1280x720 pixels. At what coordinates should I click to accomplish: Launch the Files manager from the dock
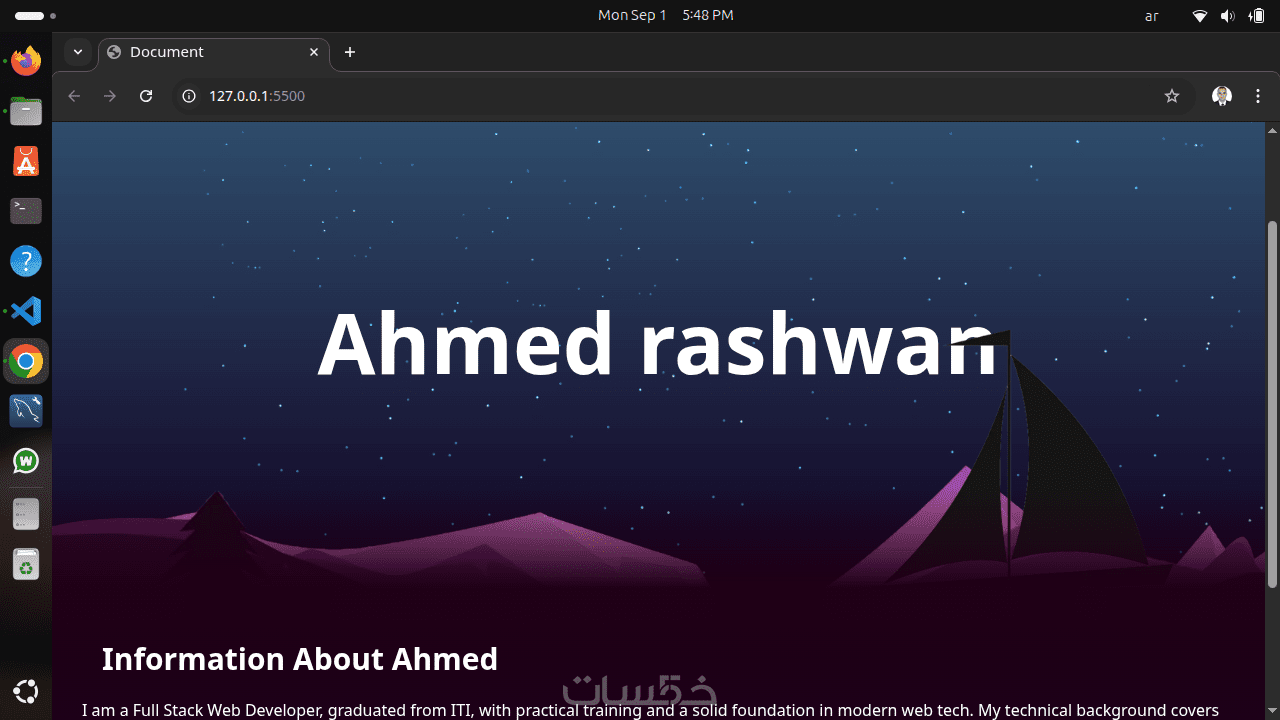[26, 111]
